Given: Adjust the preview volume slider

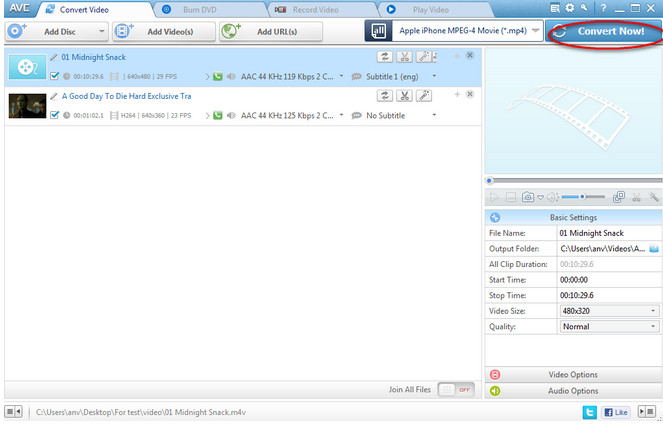Looking at the screenshot, I should [x=582, y=197].
